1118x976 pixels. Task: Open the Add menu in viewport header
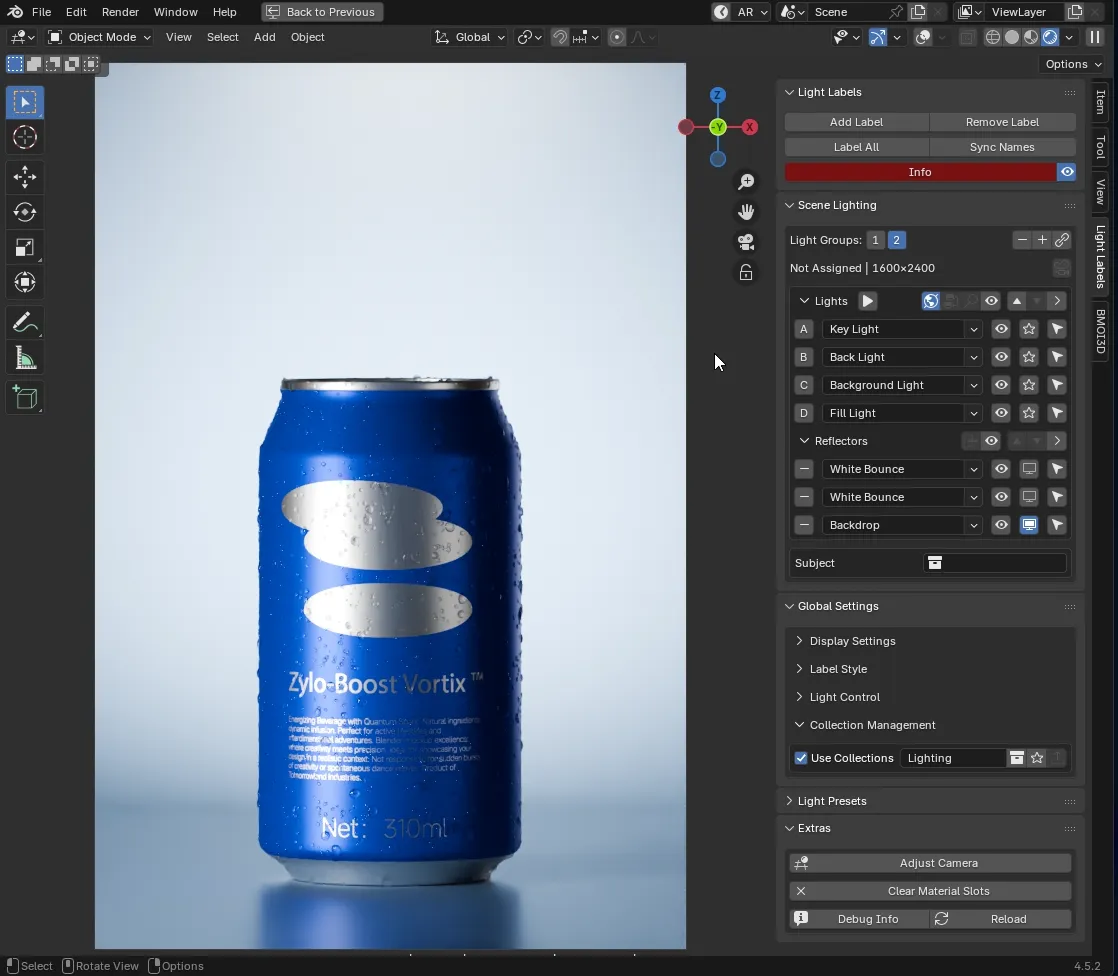click(265, 37)
